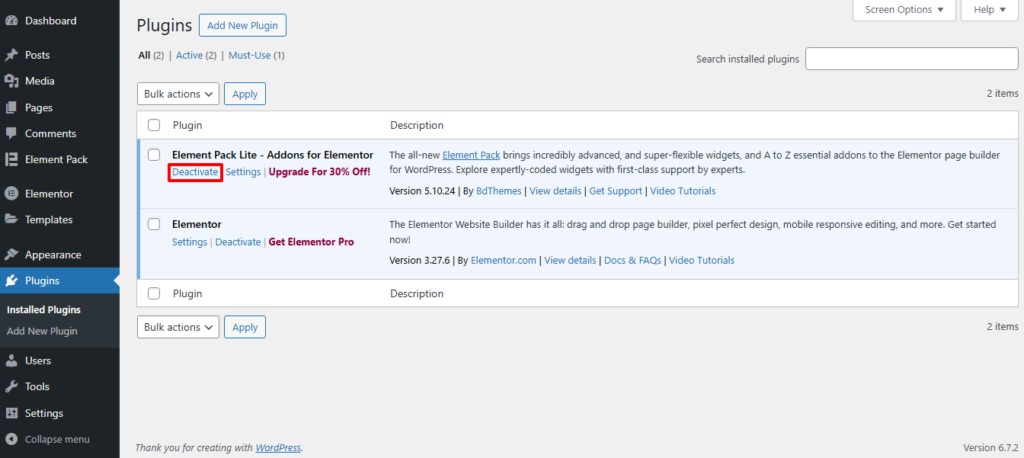Click the Plugins plug icon in sidebar
This screenshot has height=458, width=1024.
11,281
